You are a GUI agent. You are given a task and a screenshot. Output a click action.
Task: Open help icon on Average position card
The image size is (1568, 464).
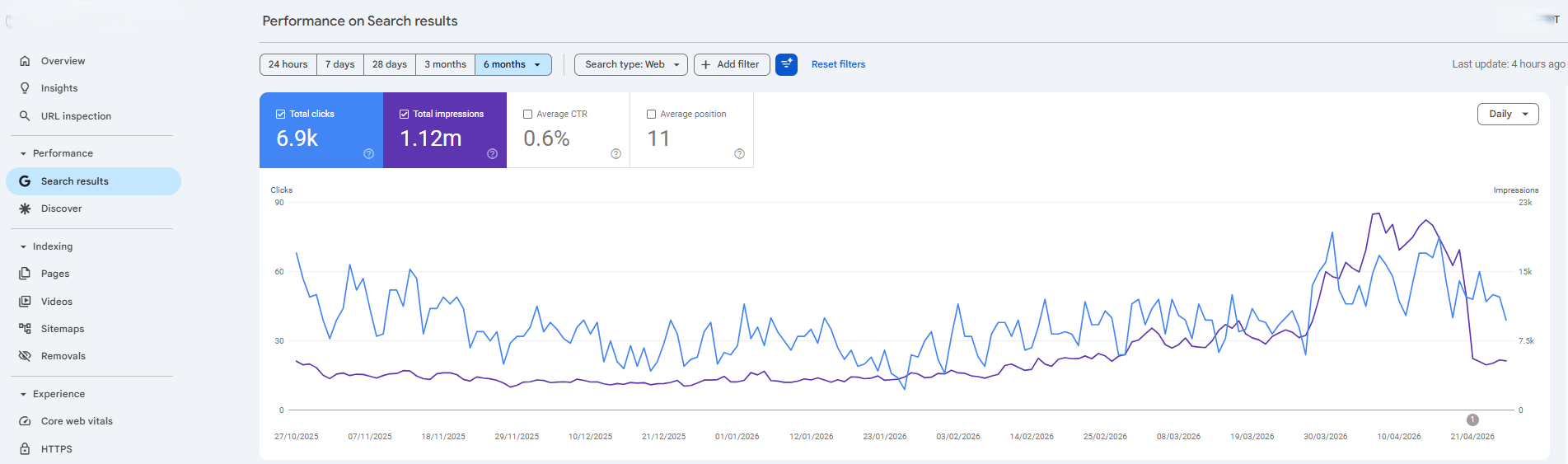[x=739, y=154]
